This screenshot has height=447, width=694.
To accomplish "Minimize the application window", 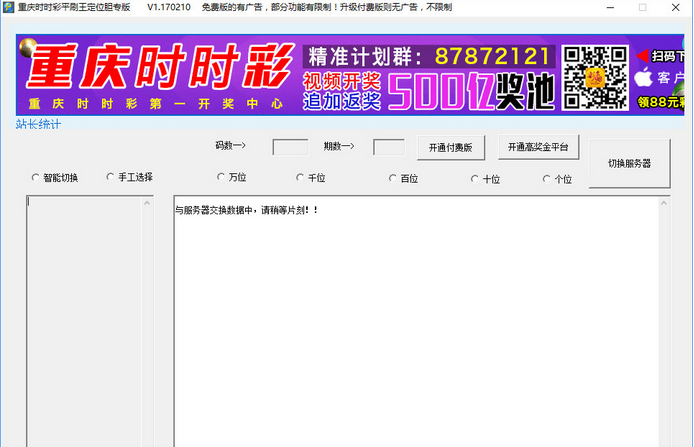I will pyautogui.click(x=610, y=8).
